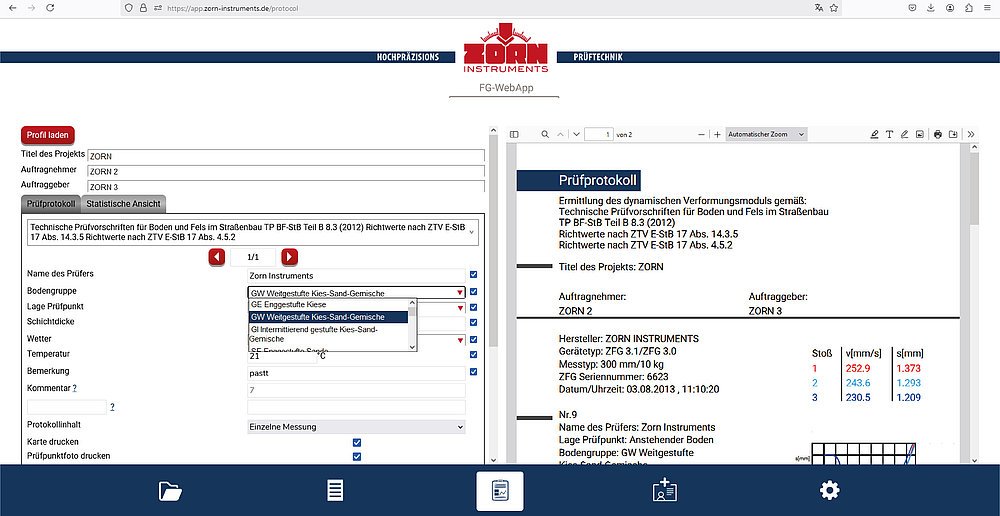1000x516 pixels.
Task: Toggle the Karte drucken checkbox
Action: click(x=357, y=442)
